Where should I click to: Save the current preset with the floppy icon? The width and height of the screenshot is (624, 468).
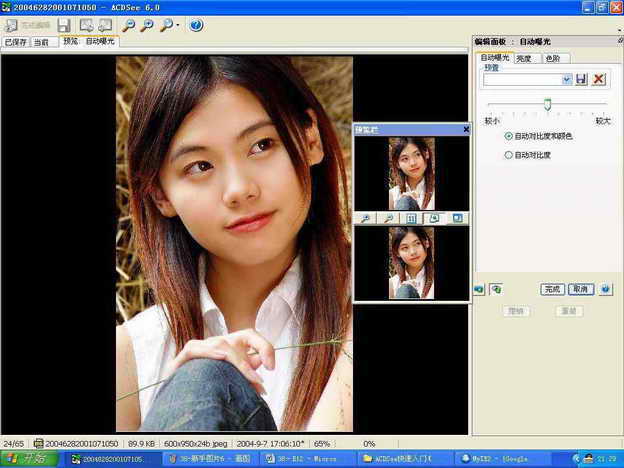point(581,79)
